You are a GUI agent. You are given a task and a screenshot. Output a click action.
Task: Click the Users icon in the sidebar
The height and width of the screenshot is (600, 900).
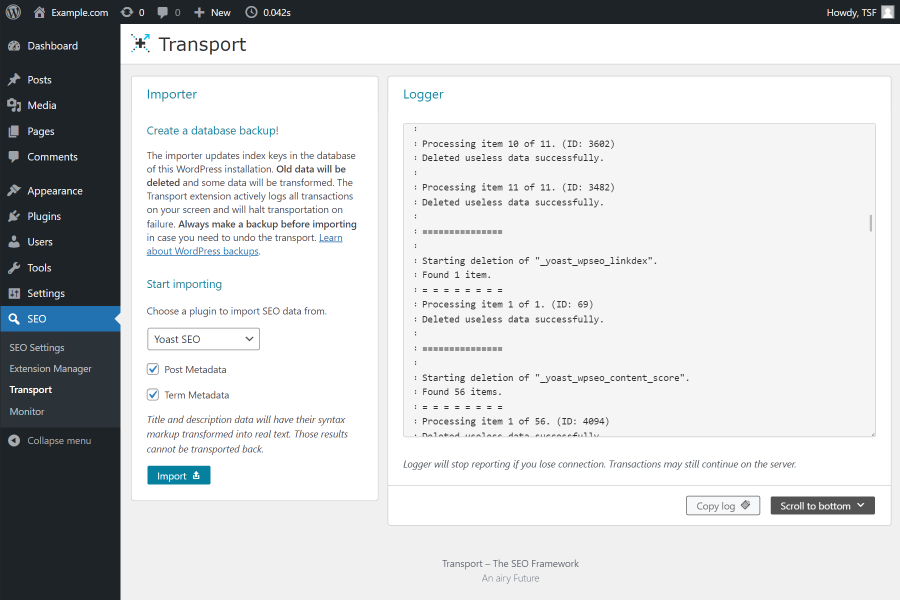(x=14, y=242)
